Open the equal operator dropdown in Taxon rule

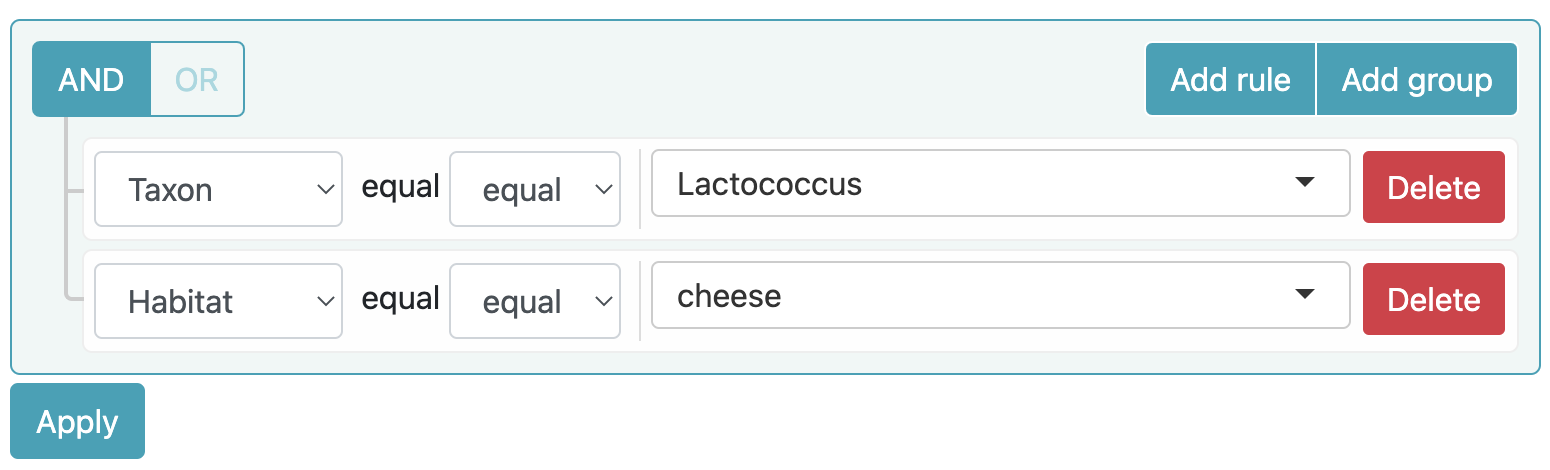[535, 189]
